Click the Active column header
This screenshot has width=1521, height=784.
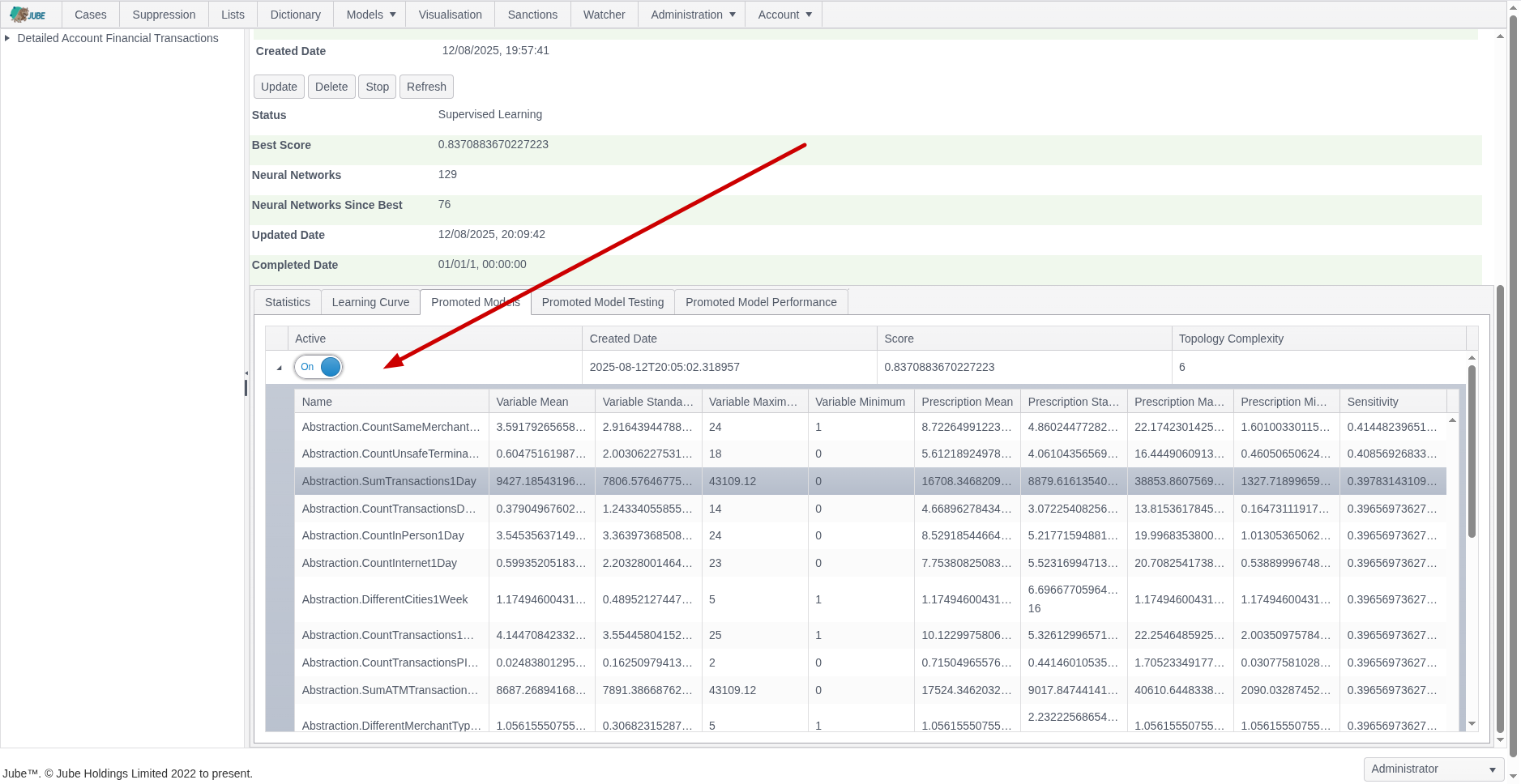(x=434, y=339)
